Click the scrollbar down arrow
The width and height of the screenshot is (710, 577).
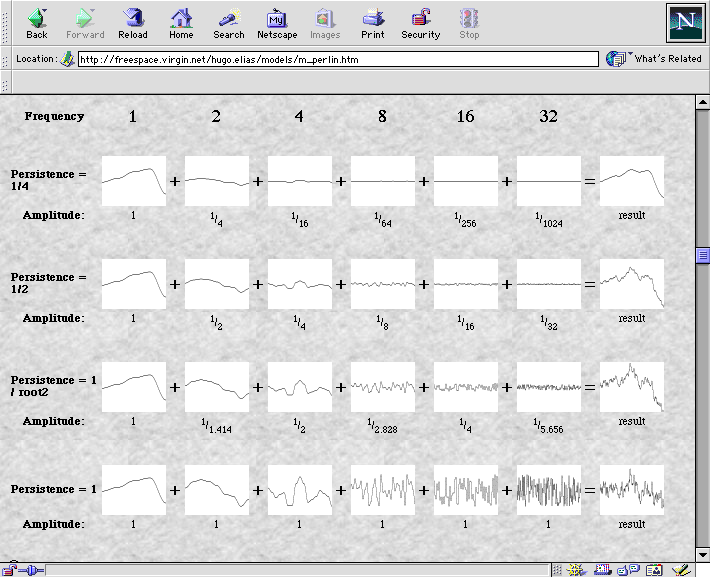point(702,554)
